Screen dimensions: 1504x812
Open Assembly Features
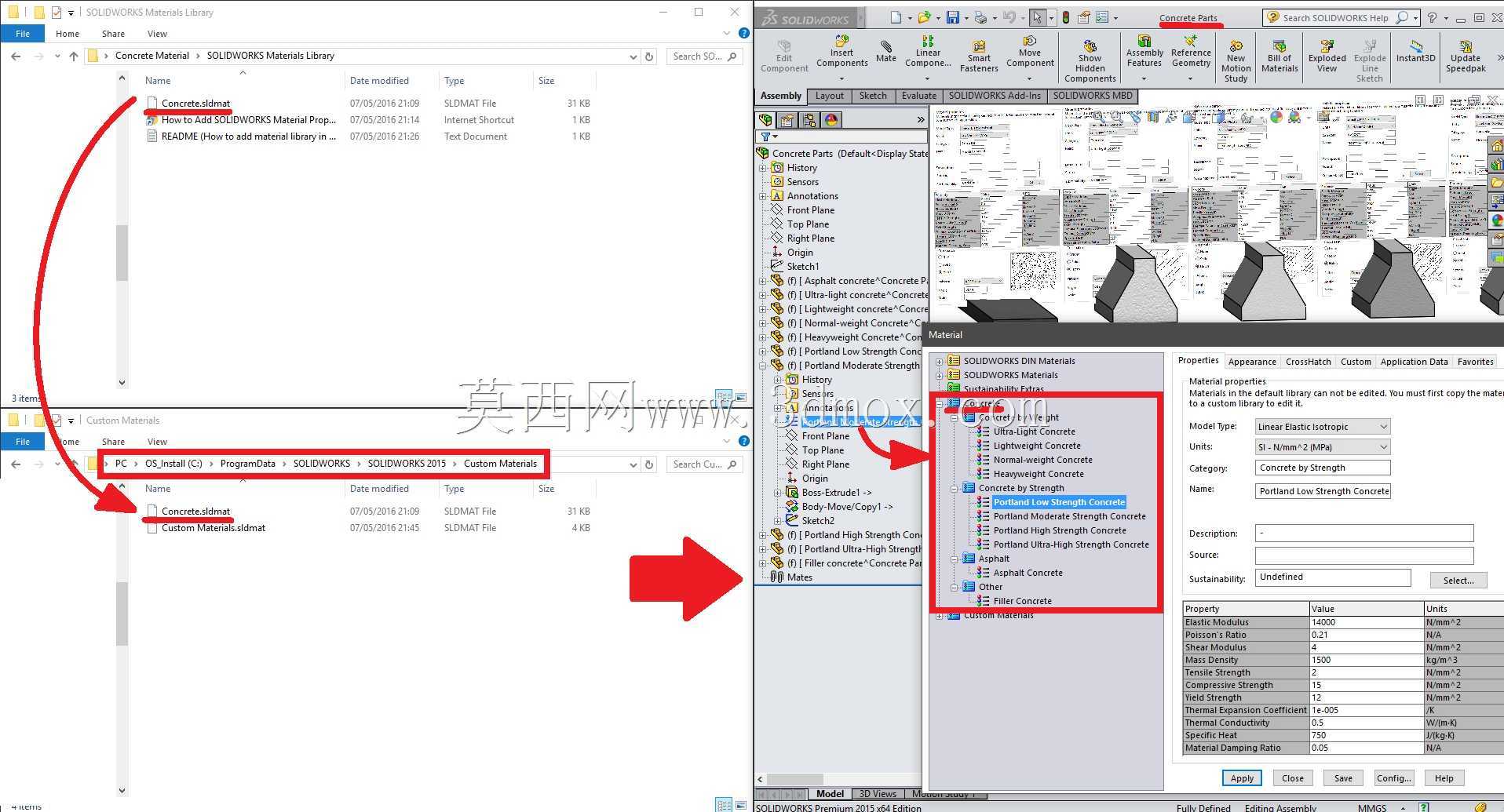(1144, 52)
